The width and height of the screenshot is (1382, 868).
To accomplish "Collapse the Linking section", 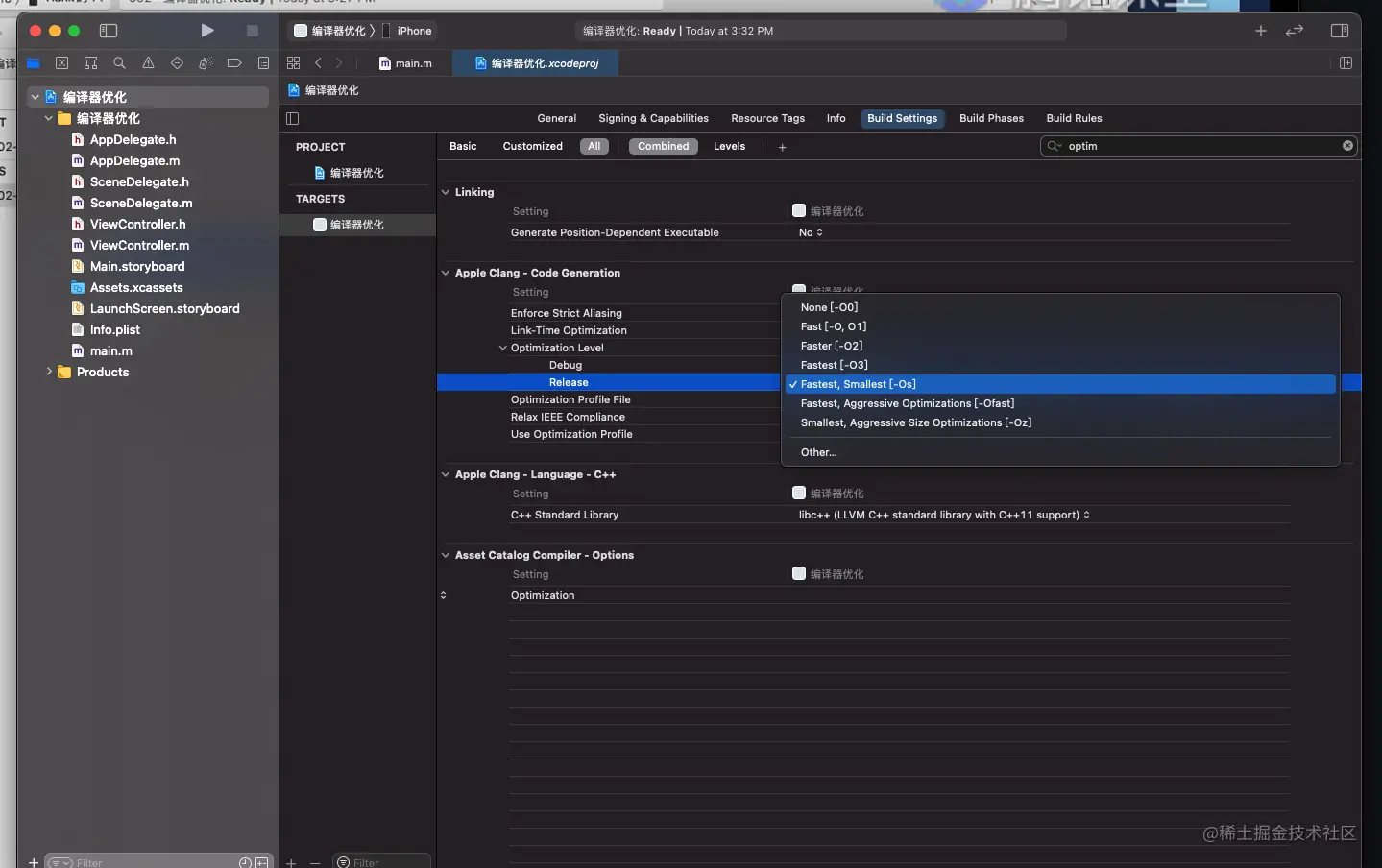I will pyautogui.click(x=446, y=192).
